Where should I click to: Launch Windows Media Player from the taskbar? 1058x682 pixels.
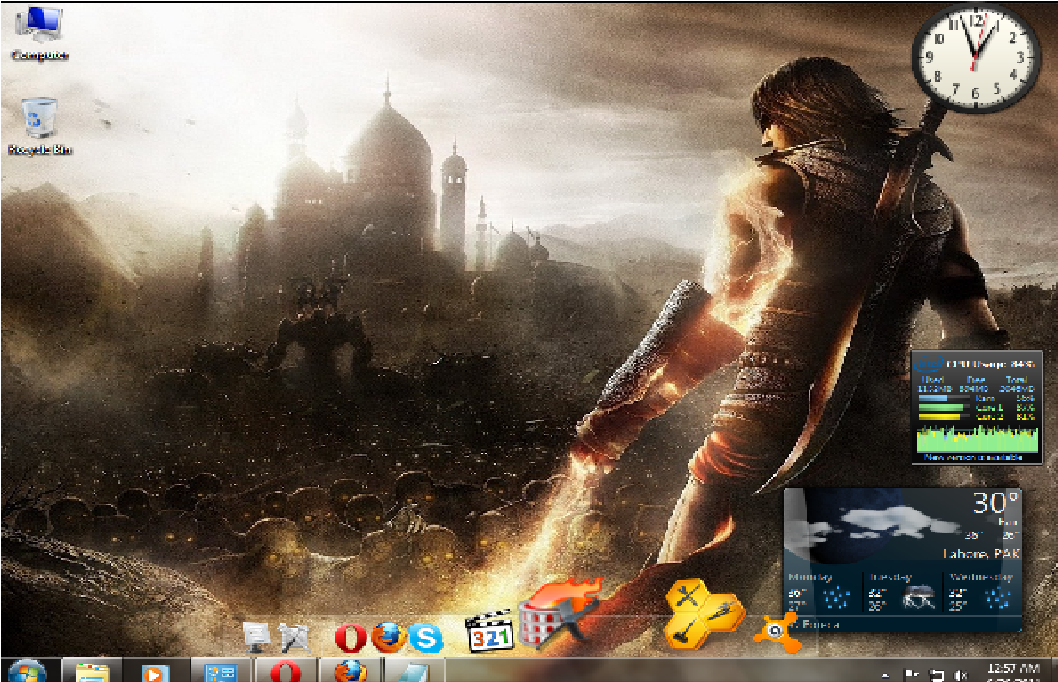pos(155,671)
